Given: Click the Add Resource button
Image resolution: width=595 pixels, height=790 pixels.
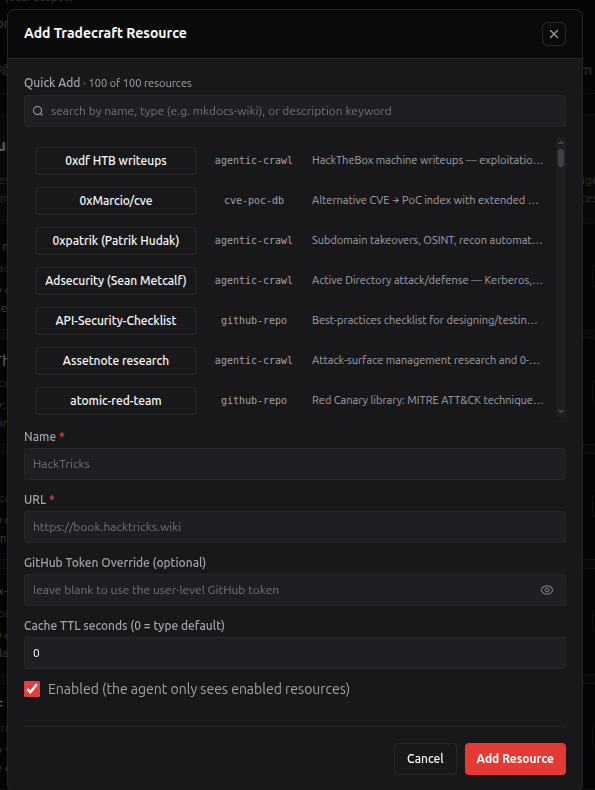Looking at the screenshot, I should click(x=515, y=759).
